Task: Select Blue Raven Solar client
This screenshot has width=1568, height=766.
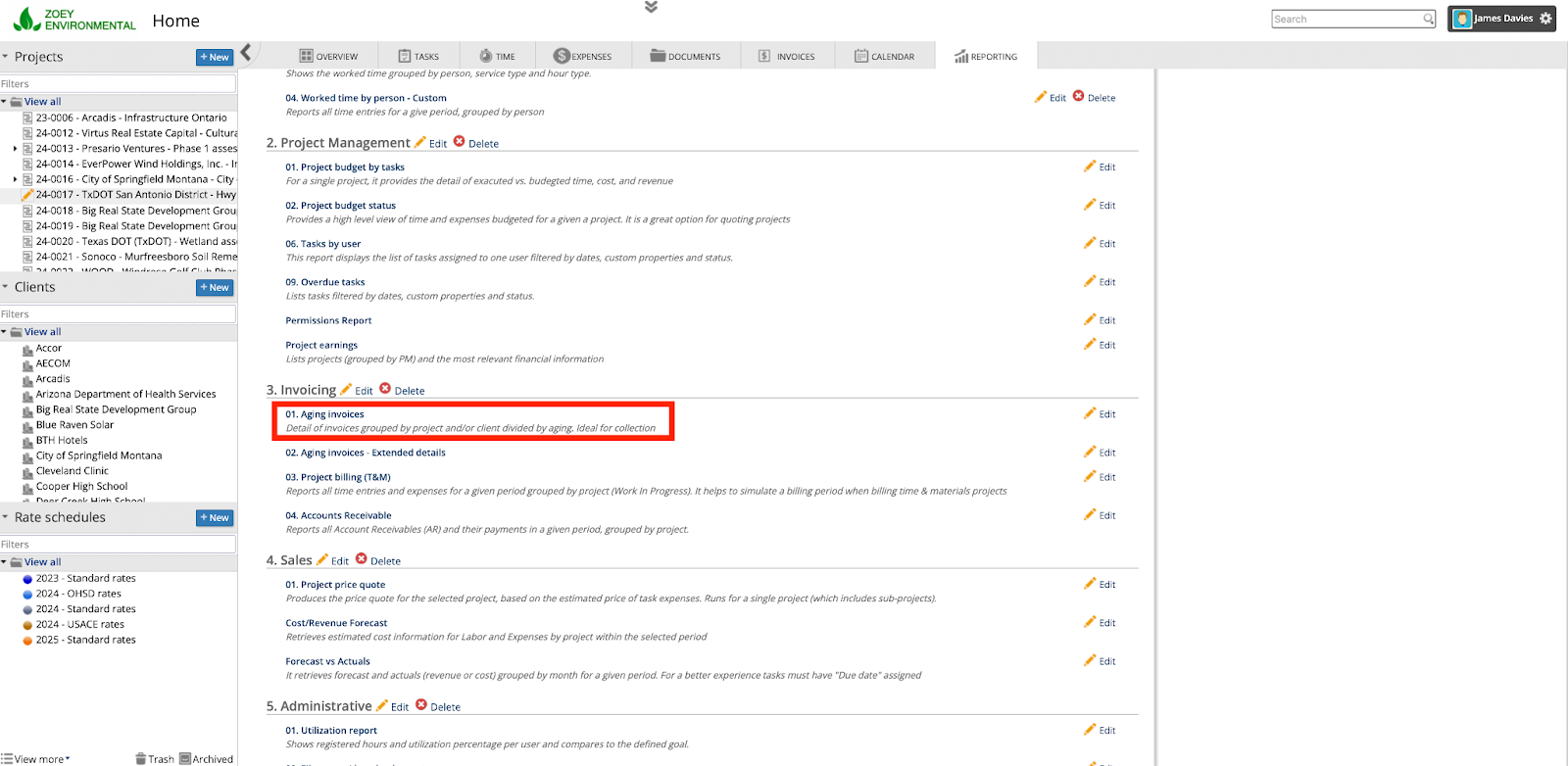Action: tap(74, 425)
